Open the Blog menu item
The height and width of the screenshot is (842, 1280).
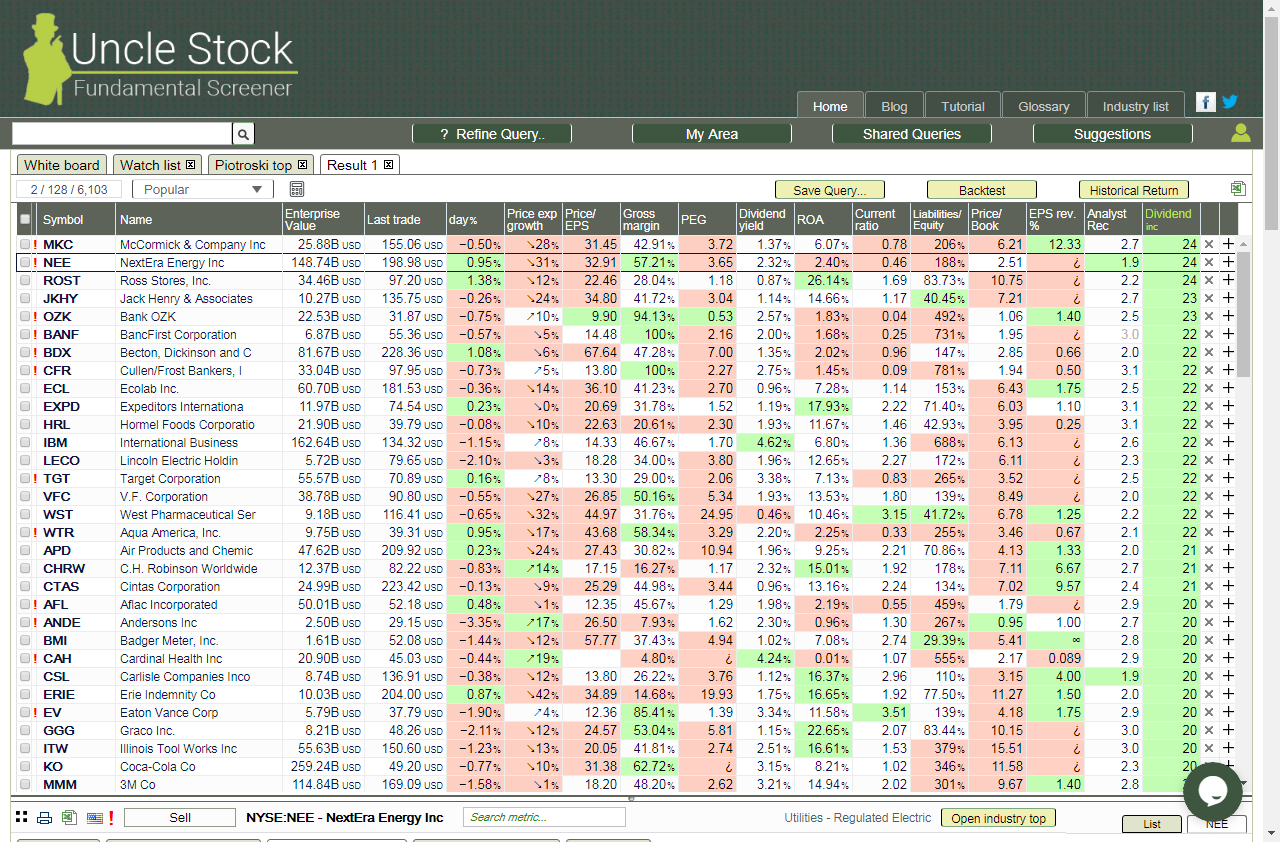coord(894,105)
